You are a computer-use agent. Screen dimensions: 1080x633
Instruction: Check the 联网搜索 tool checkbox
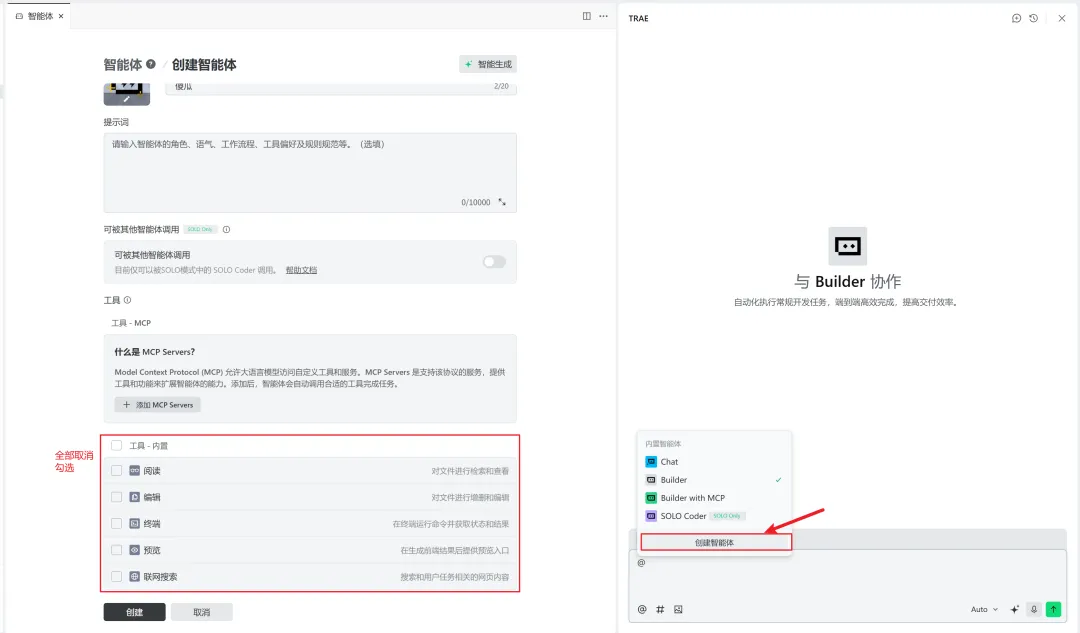click(x=116, y=577)
